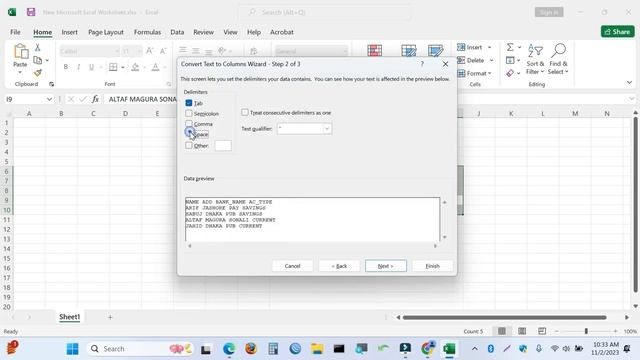Switch to Formulas tab
This screenshot has width=640, height=360.
[147, 32]
